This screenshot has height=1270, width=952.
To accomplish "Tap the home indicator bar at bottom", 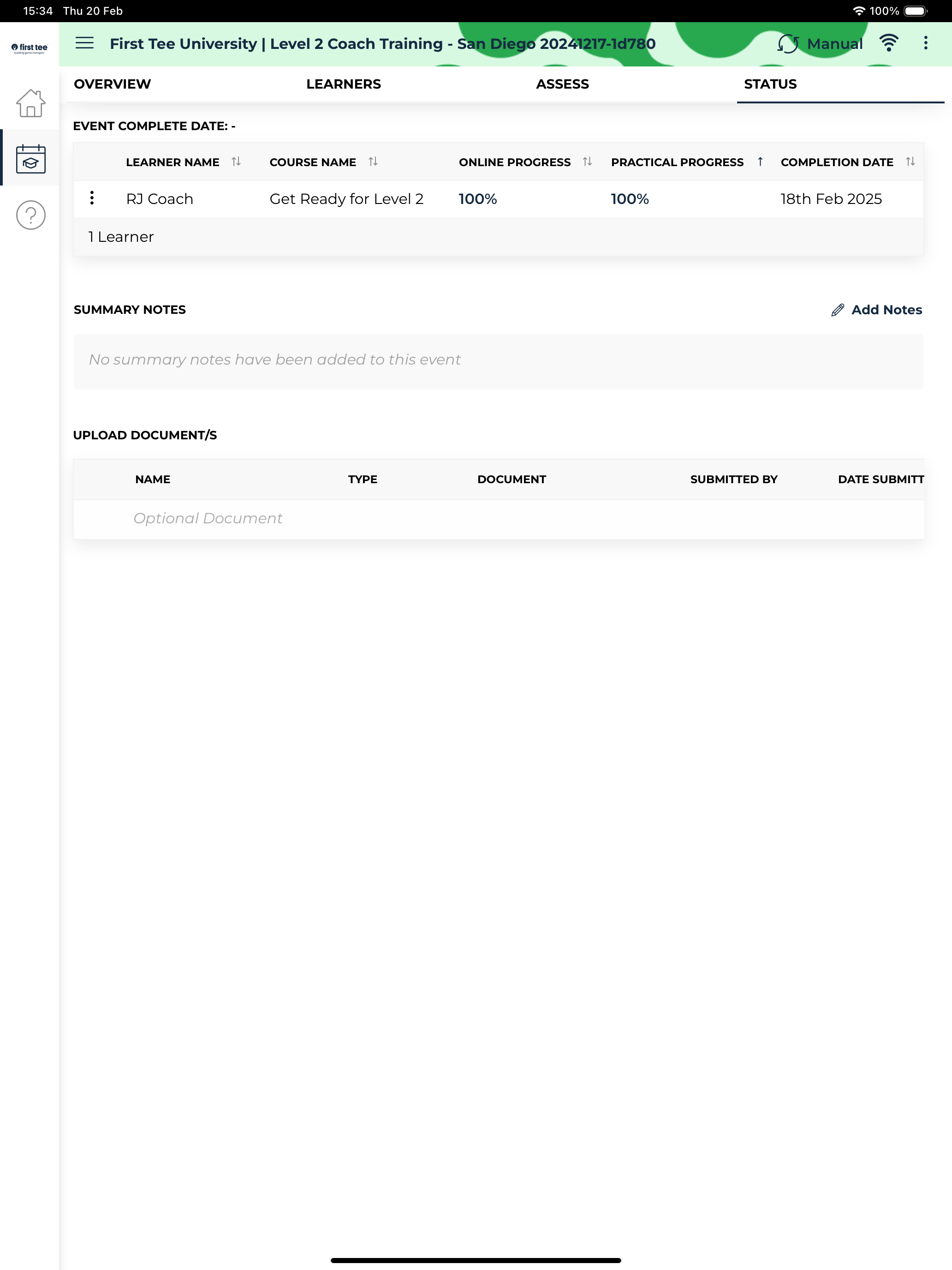I will click(x=476, y=1260).
